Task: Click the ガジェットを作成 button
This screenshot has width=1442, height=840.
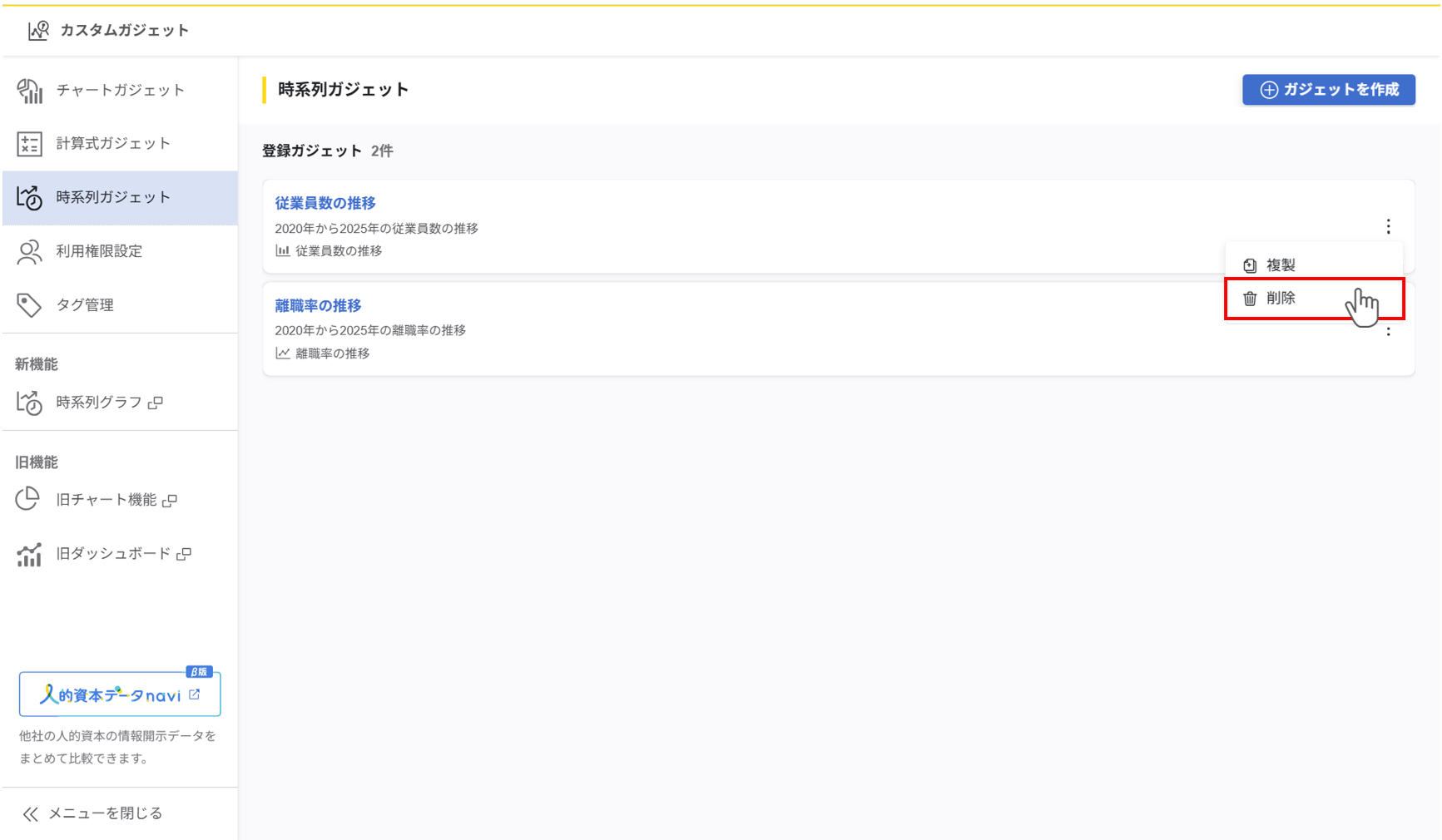Action: coord(1328,90)
